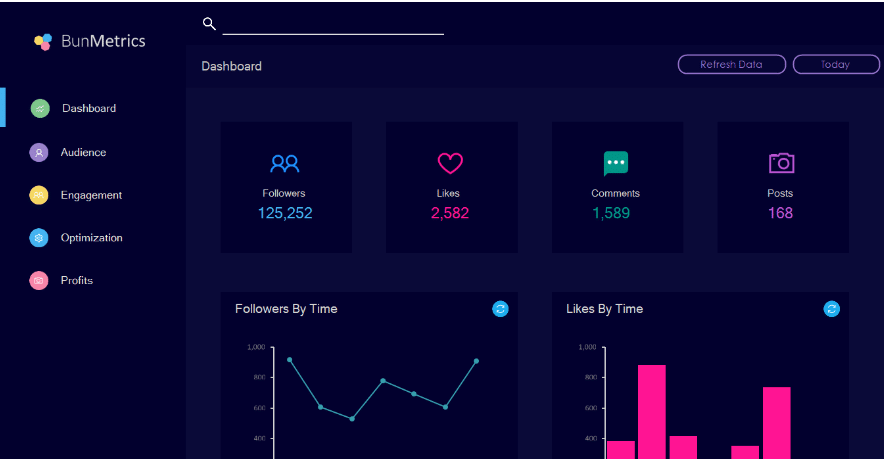
Task: Open the purple Audience sidebar icon
Action: click(39, 152)
